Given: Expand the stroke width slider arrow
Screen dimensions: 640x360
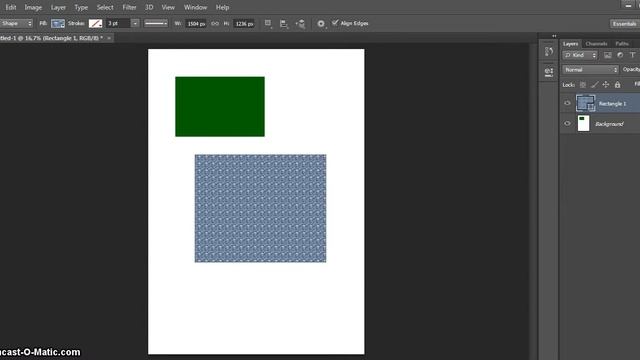Looking at the screenshot, I should coord(135,24).
